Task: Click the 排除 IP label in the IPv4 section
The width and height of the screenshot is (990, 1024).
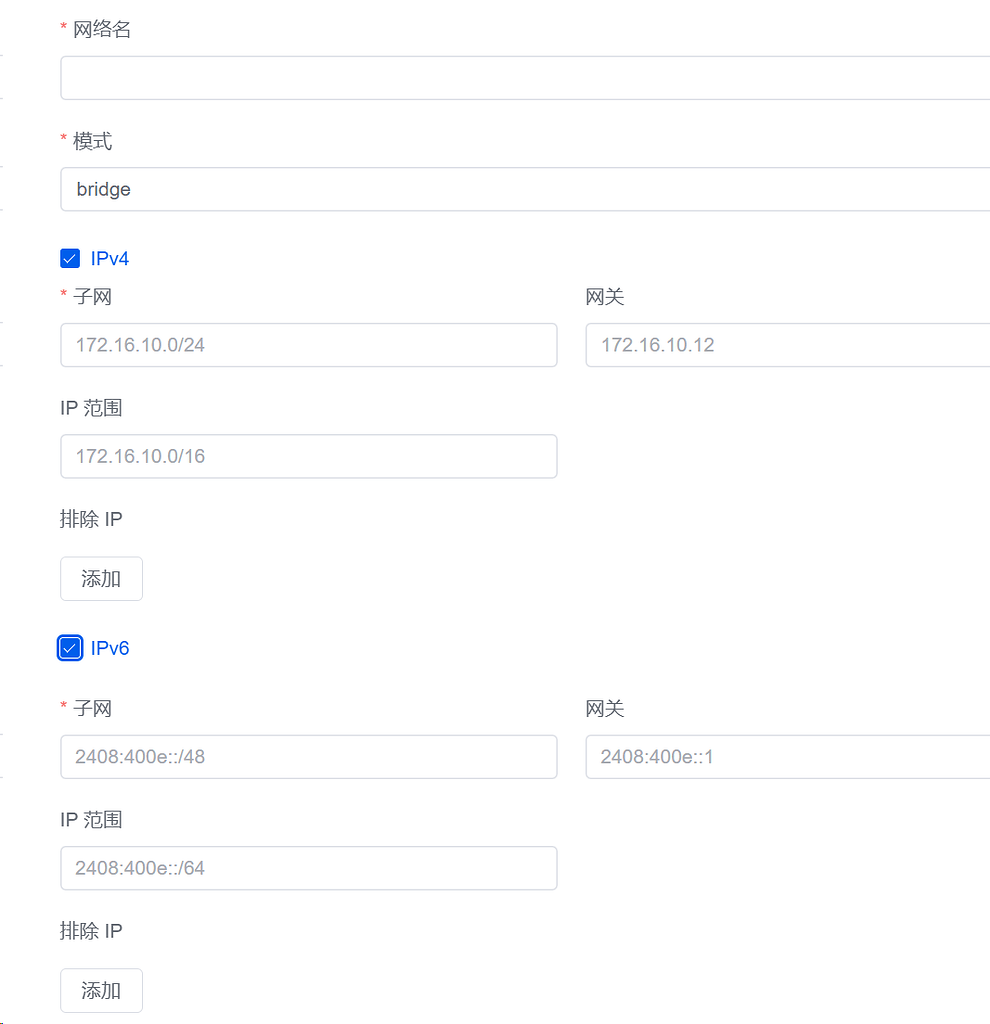Action: (x=91, y=519)
